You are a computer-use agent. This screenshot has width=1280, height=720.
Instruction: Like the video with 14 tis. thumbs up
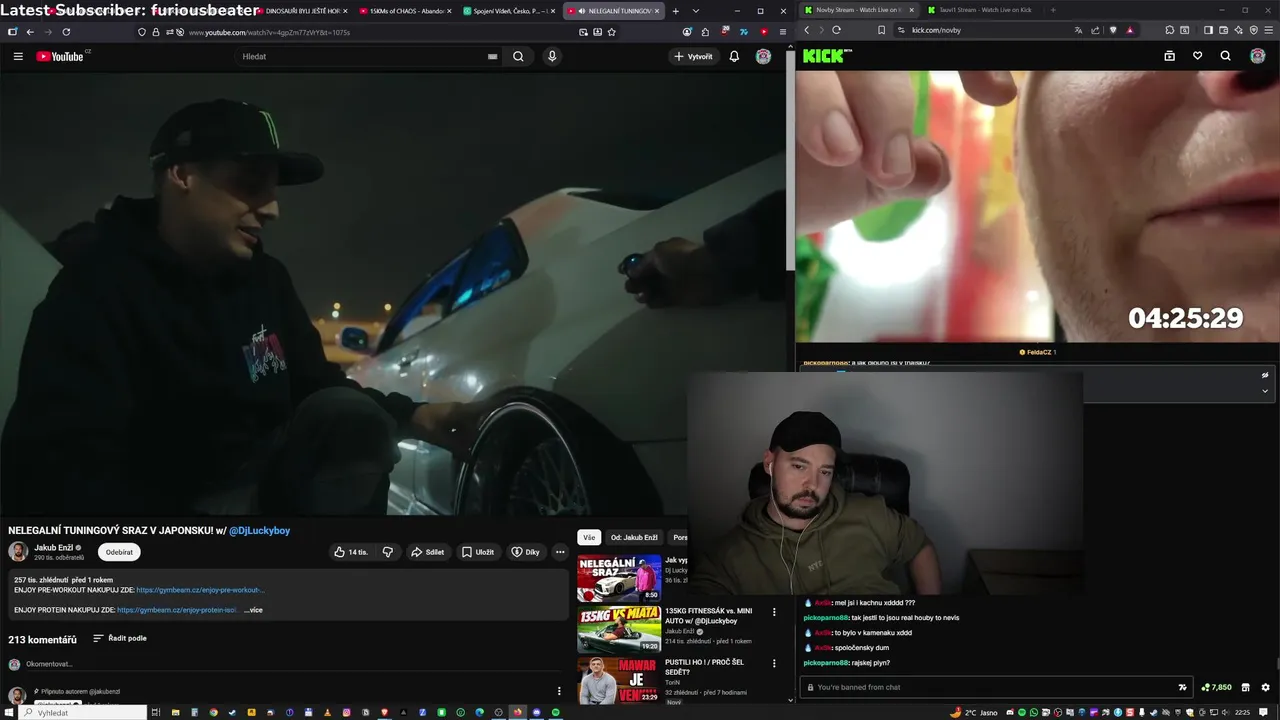[x=351, y=552]
